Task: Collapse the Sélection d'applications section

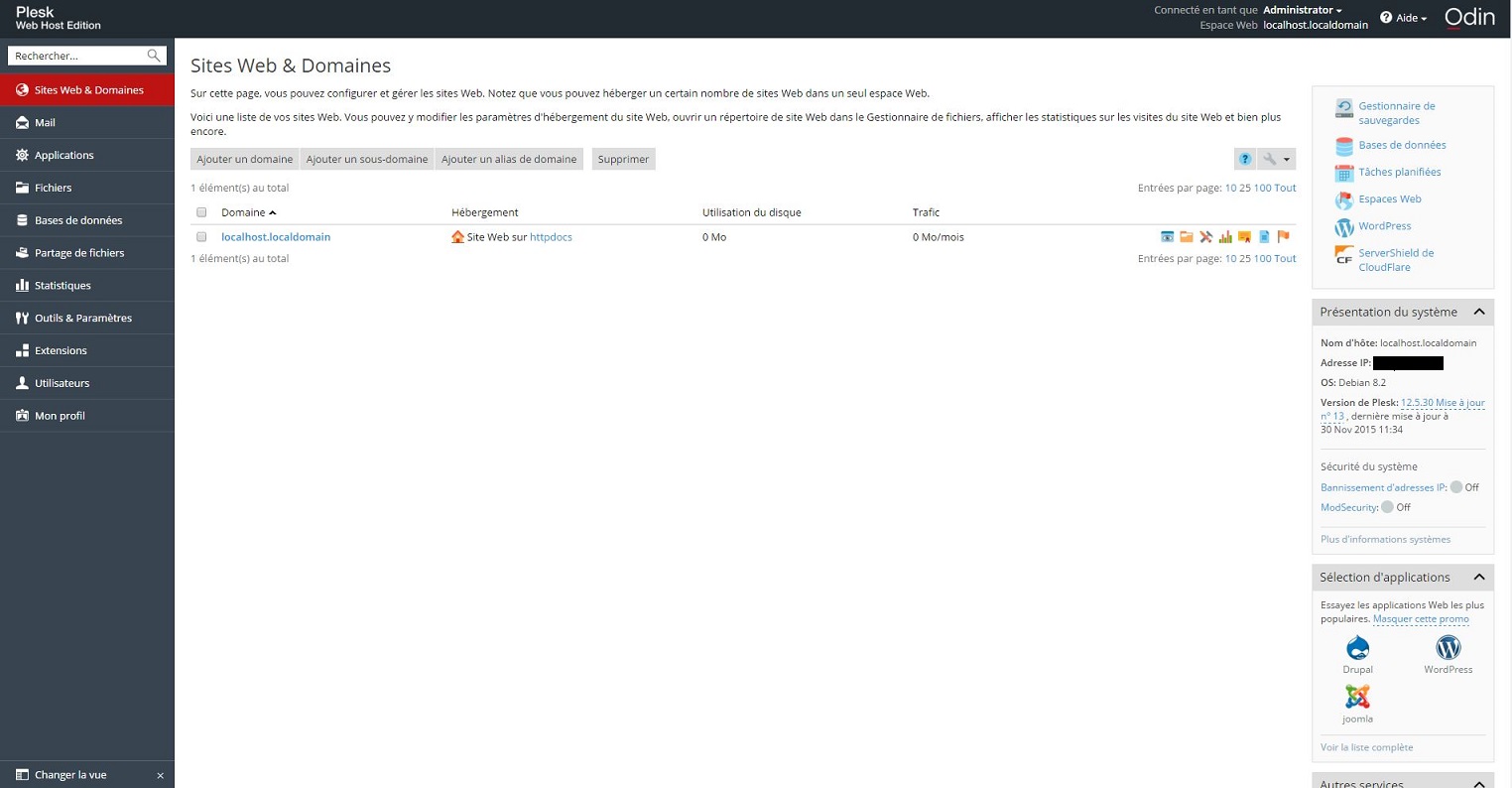Action: click(1478, 577)
